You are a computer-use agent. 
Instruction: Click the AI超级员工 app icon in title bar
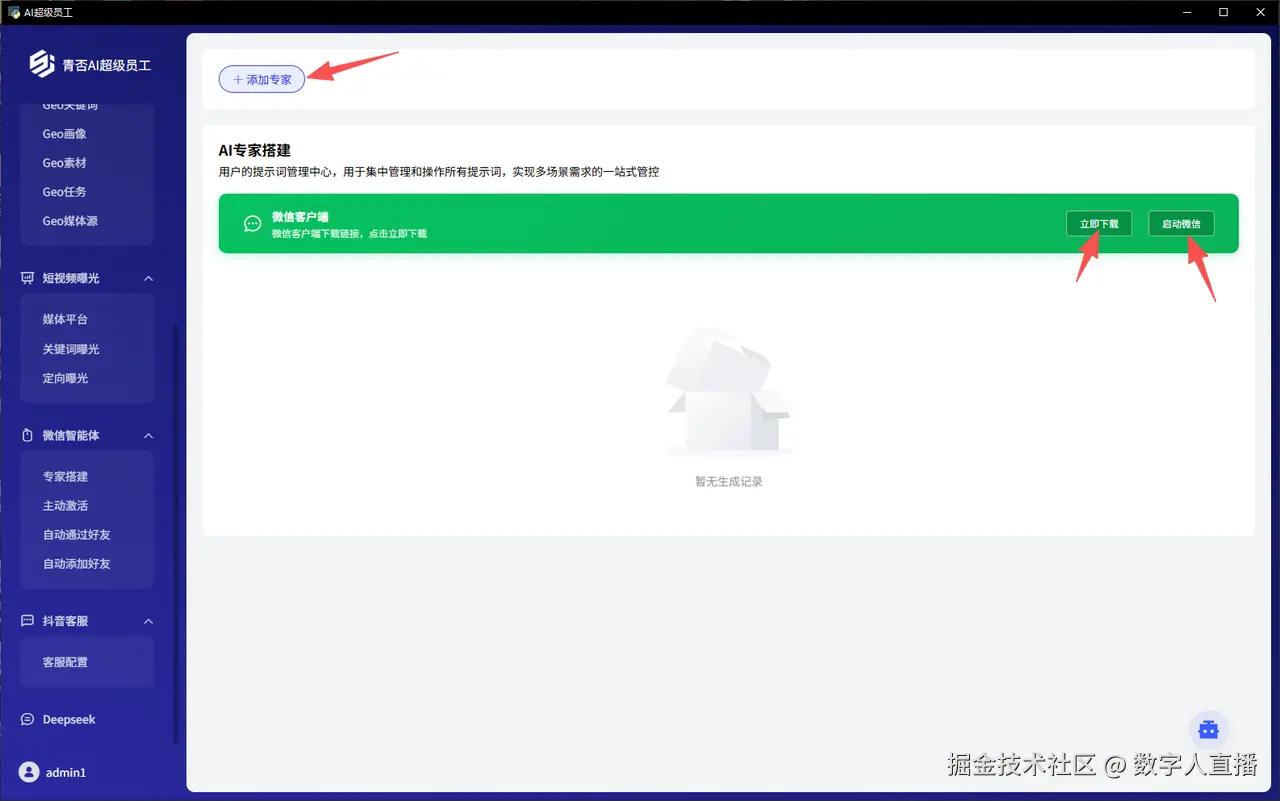click(x=15, y=12)
